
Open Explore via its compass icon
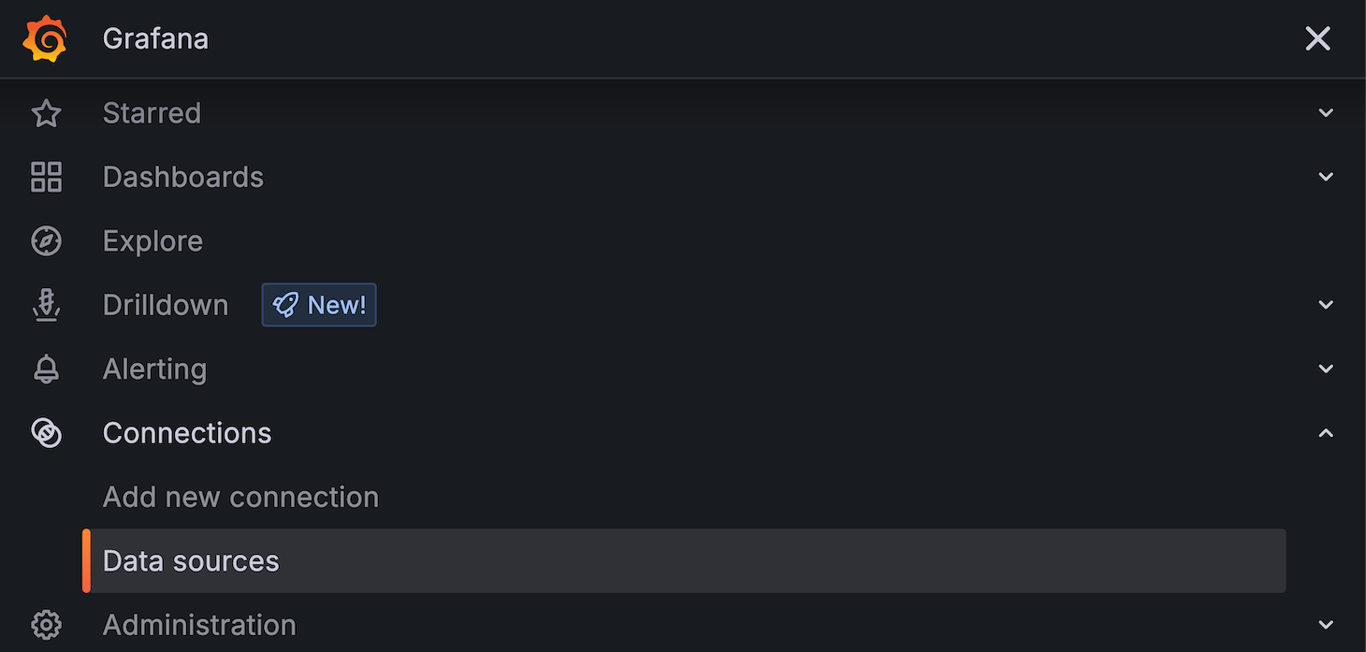coord(46,241)
